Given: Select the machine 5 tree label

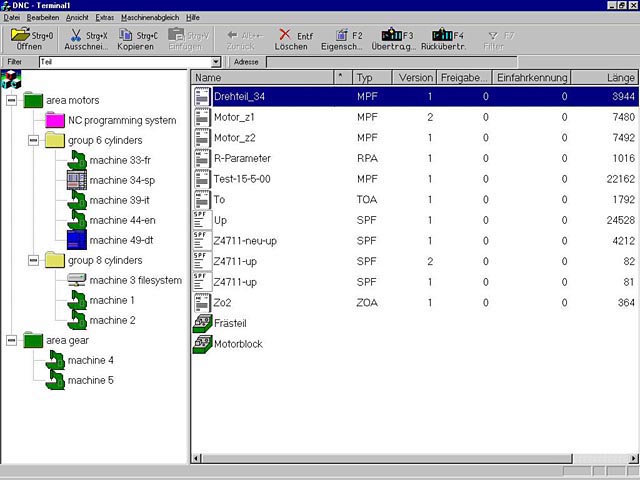Looking at the screenshot, I should tap(91, 380).
